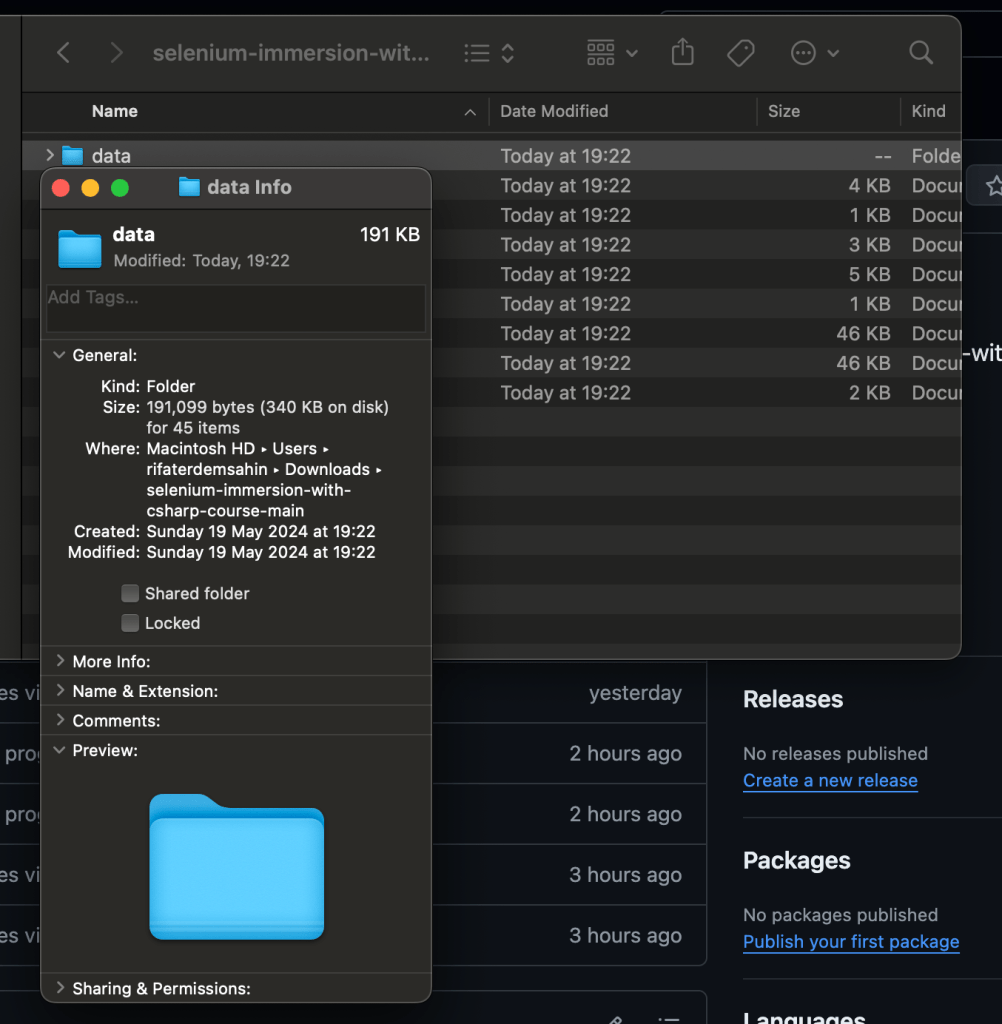Viewport: 1002px width, 1024px height.
Task: Click the Finder search magnifier icon
Action: (x=921, y=52)
